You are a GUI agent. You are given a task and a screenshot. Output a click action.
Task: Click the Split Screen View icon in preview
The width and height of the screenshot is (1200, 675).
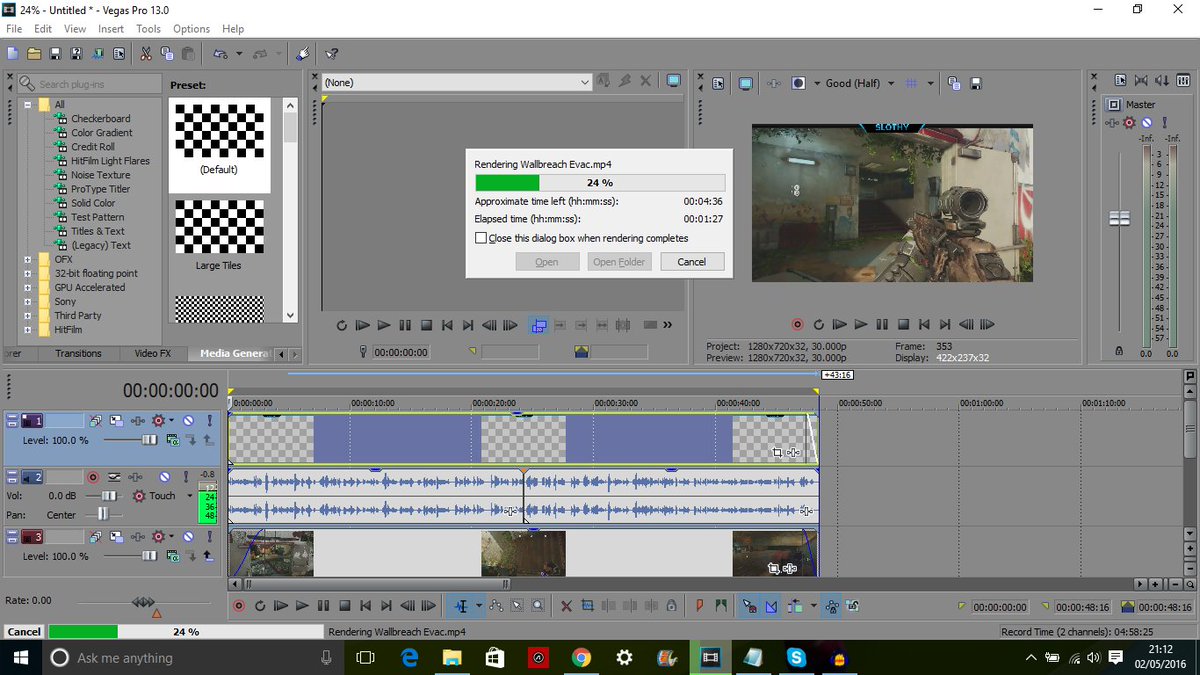tap(798, 84)
